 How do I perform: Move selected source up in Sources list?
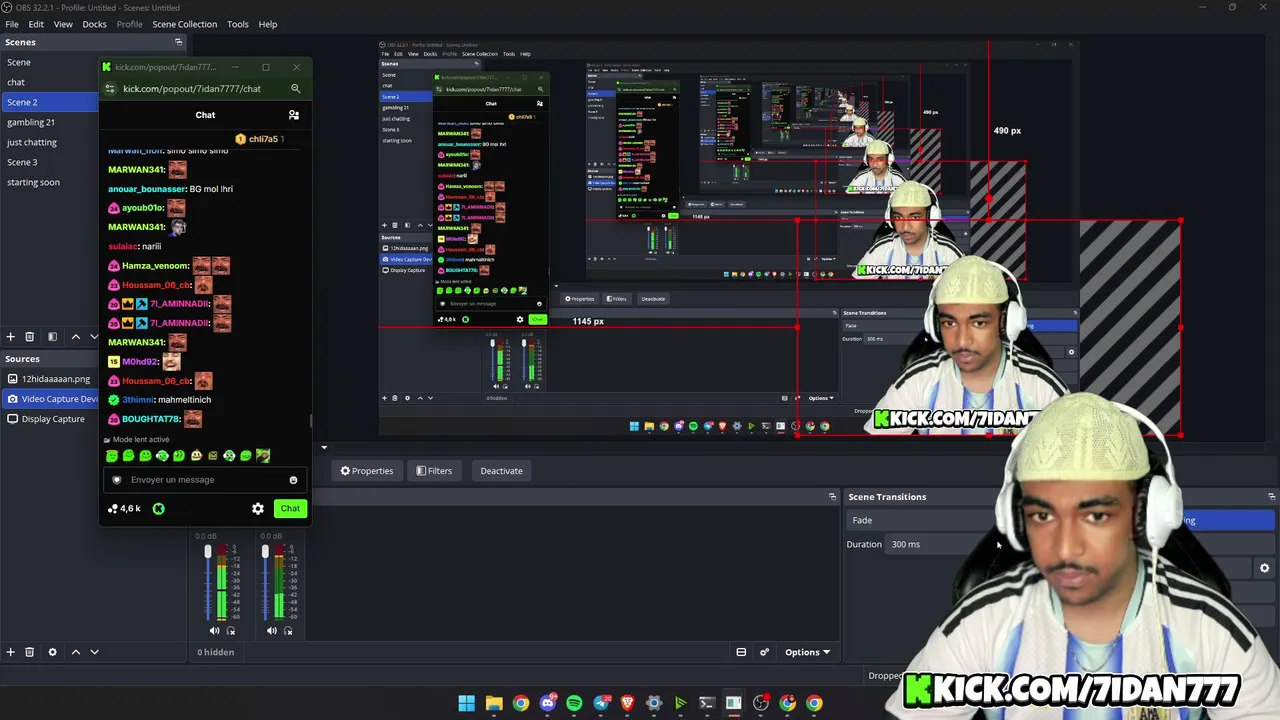point(75,652)
